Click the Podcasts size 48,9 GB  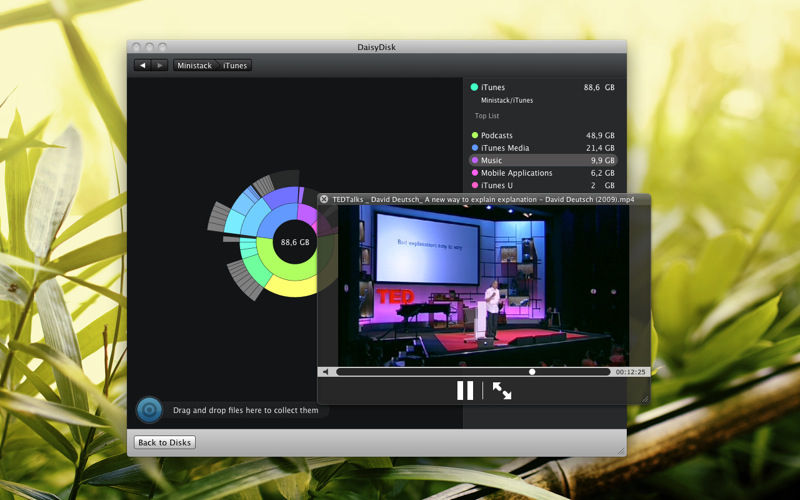pos(600,135)
